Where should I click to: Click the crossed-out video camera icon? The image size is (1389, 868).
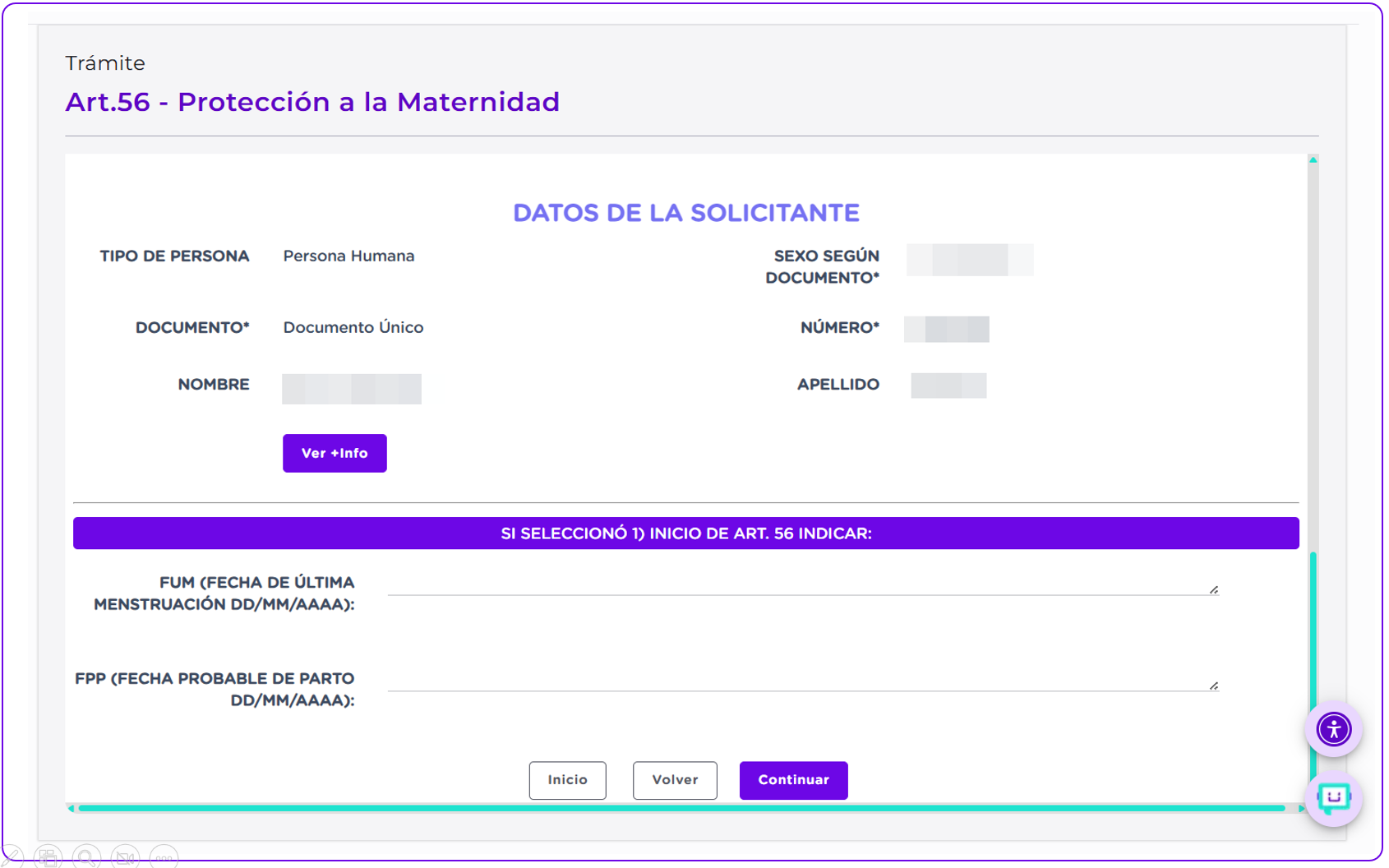click(124, 856)
